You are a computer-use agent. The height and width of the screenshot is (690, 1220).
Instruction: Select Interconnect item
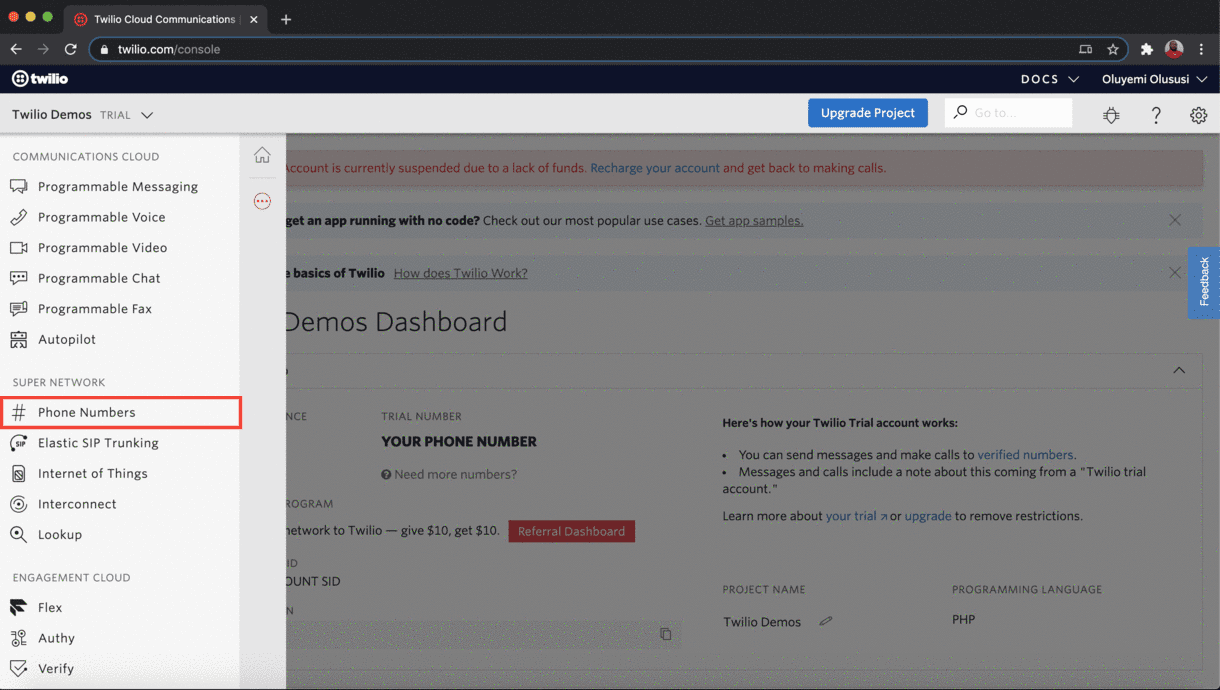click(x=77, y=504)
